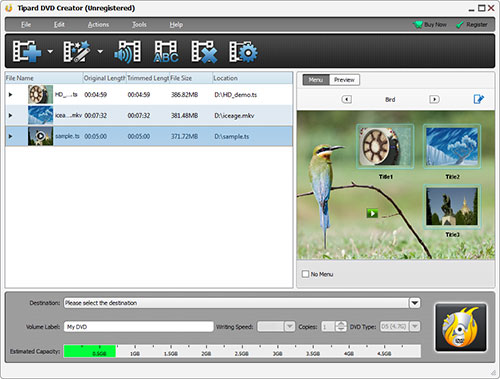Click the Edit Audio Track speaker icon
The image size is (500, 379).
pos(128,51)
